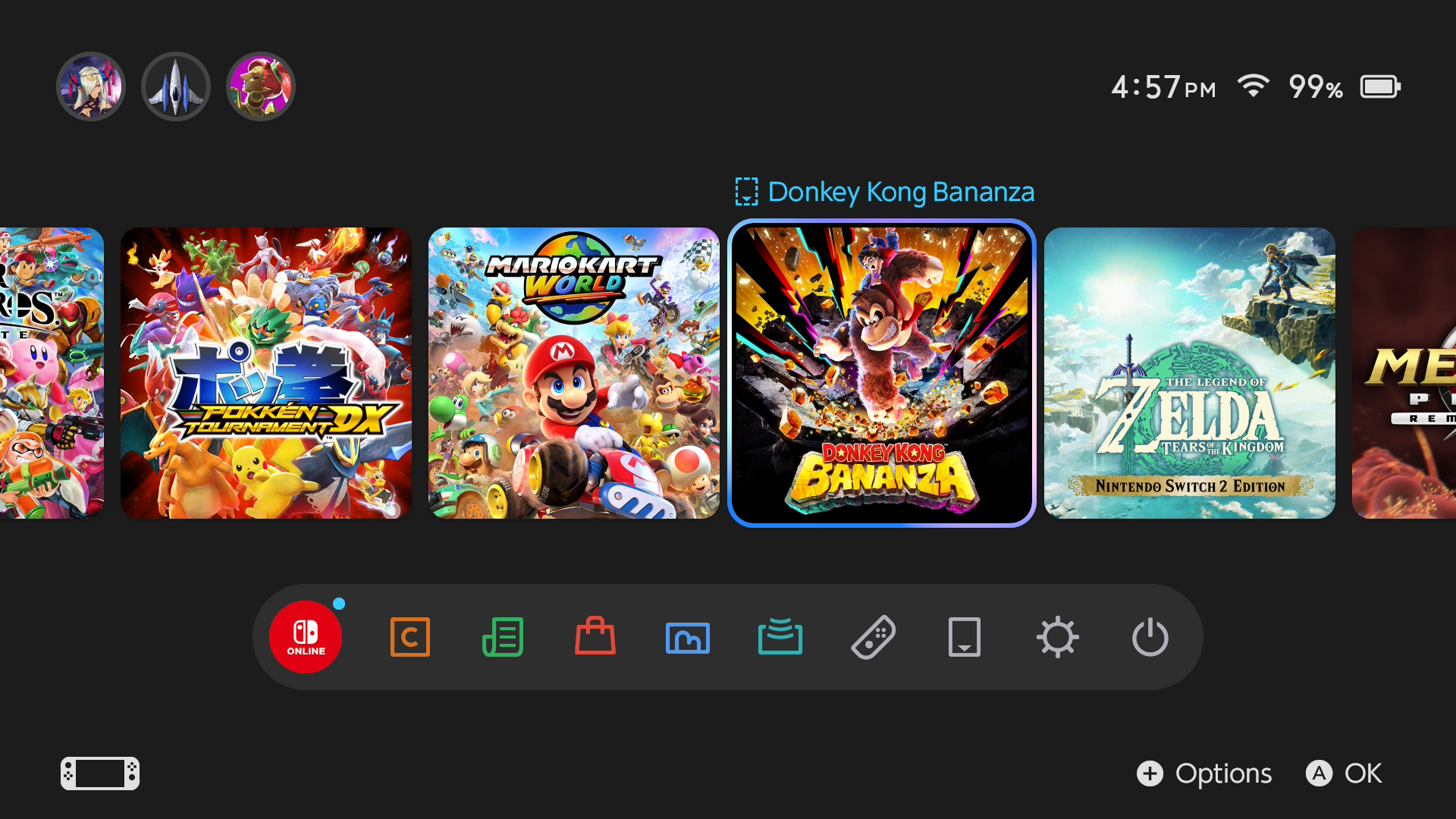
Task: Open System Settings gear icon
Action: [x=1058, y=637]
